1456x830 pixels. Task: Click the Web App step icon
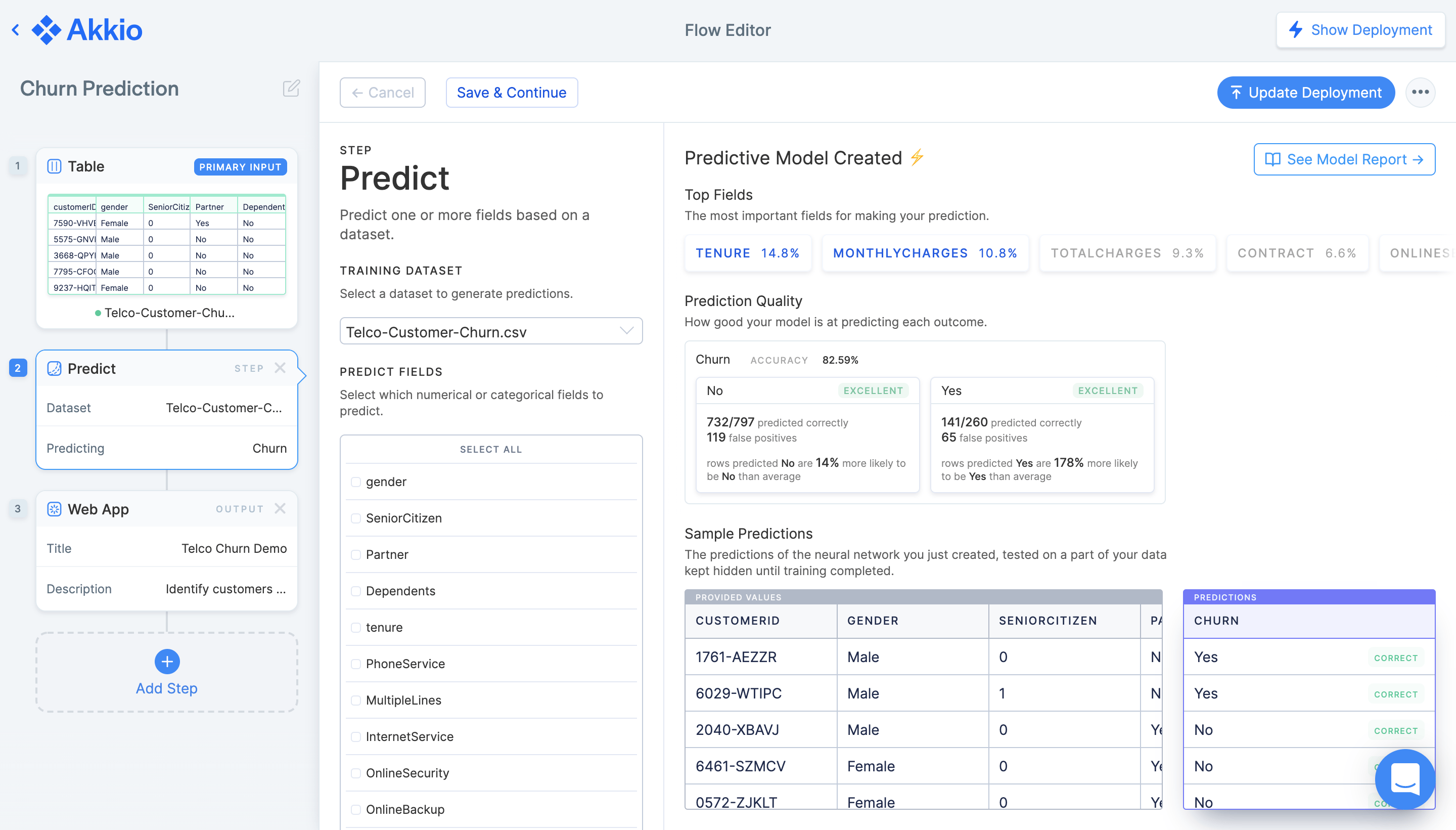click(x=54, y=509)
